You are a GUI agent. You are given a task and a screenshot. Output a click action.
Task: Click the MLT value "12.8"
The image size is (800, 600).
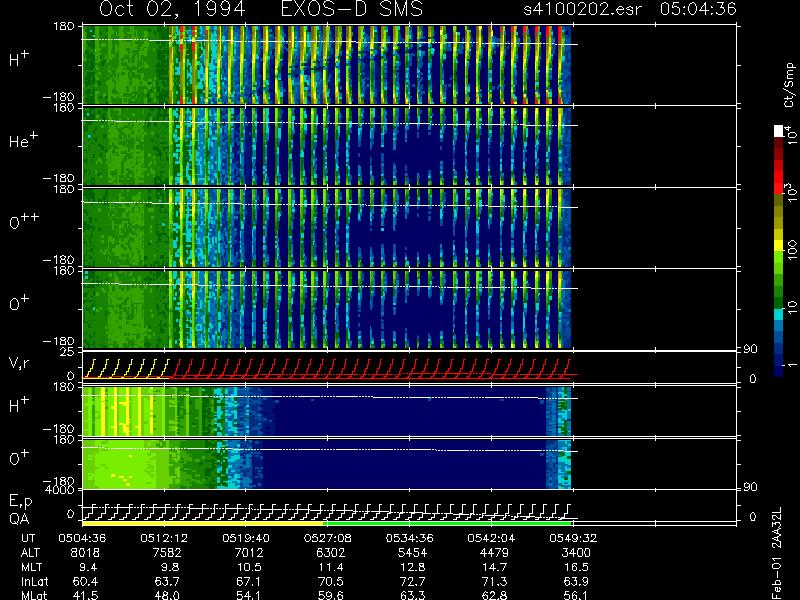tap(413, 567)
